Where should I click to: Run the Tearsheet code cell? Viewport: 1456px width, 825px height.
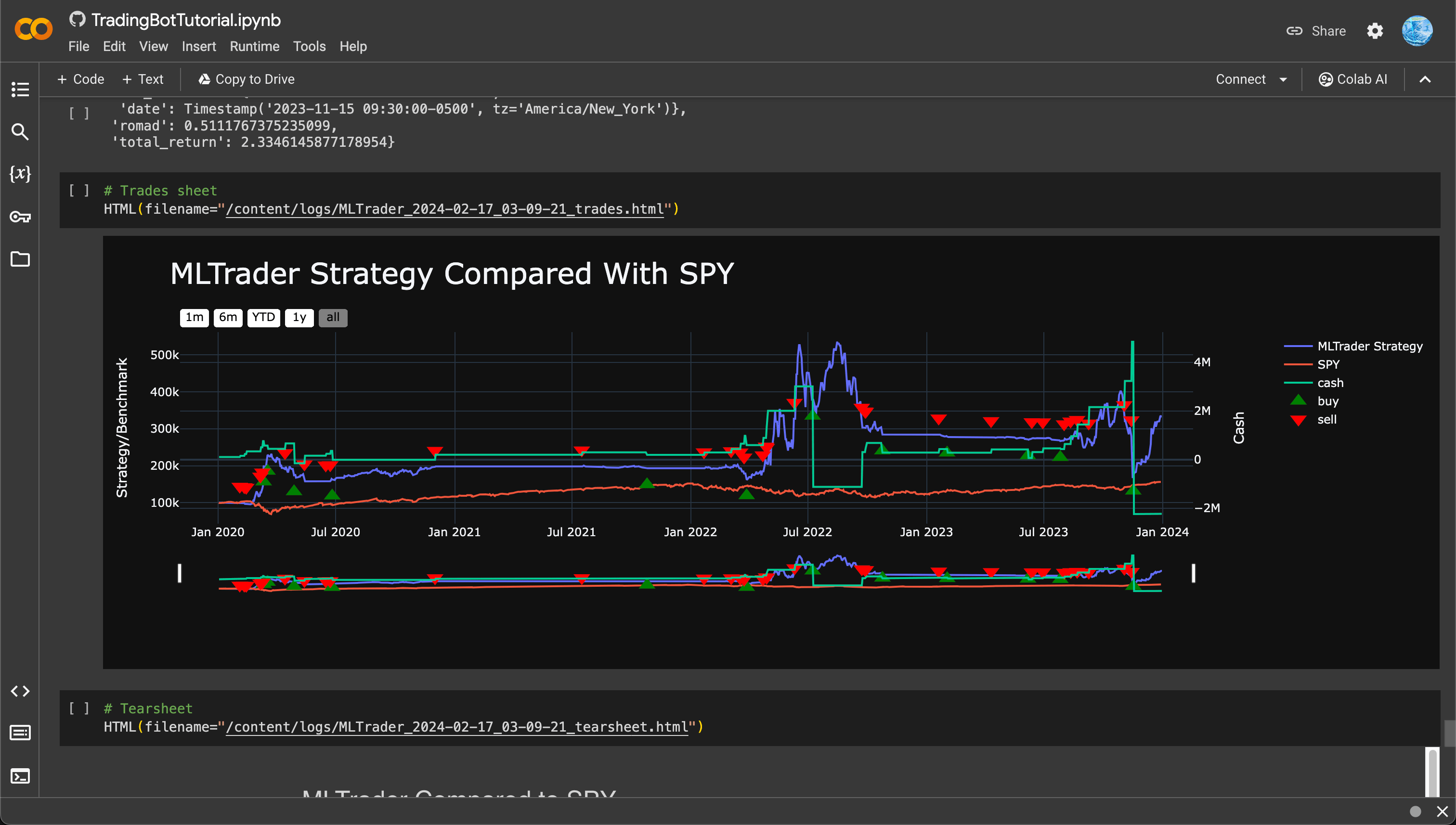click(79, 708)
